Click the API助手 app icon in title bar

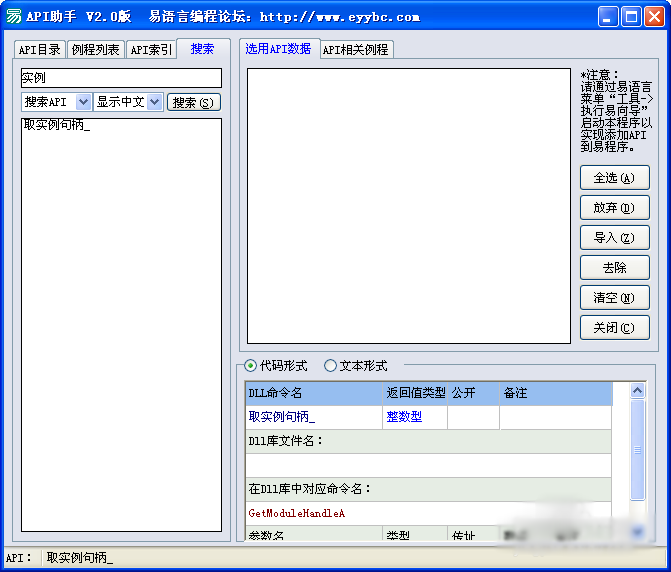point(15,17)
